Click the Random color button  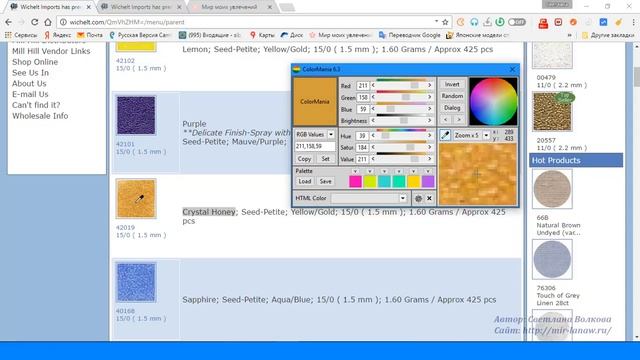452,96
